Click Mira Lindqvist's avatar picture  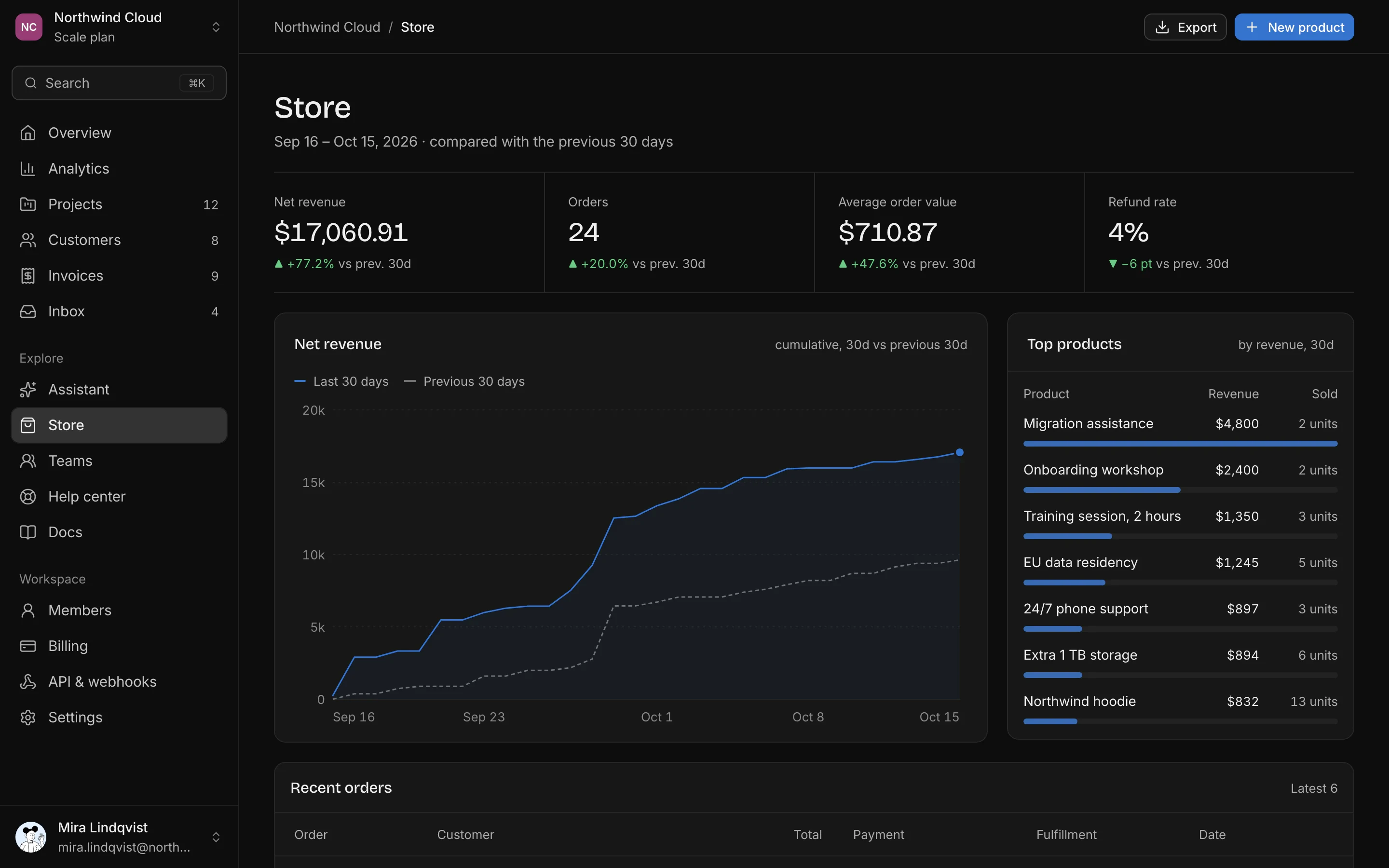30,837
